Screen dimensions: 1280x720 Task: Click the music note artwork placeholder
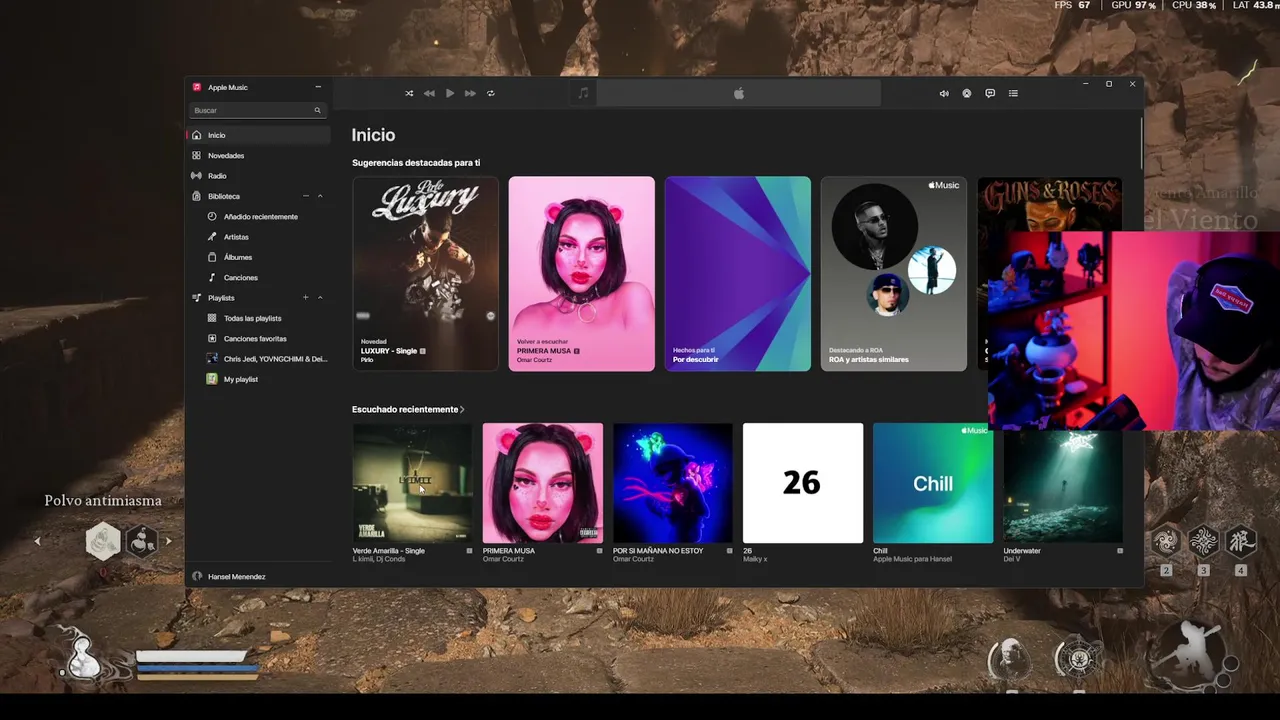584,93
